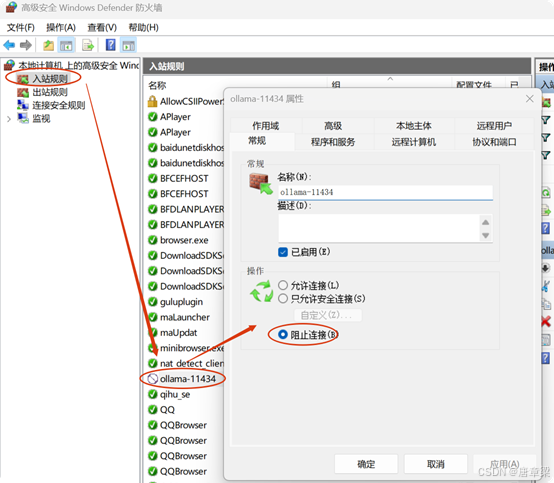Click the AllowCSIIPower rule lock icon
The image size is (554, 483).
coord(152,101)
